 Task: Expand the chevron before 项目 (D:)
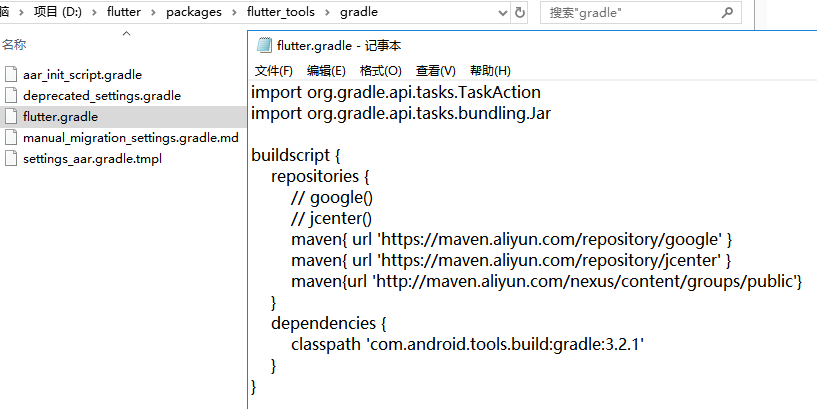21,13
